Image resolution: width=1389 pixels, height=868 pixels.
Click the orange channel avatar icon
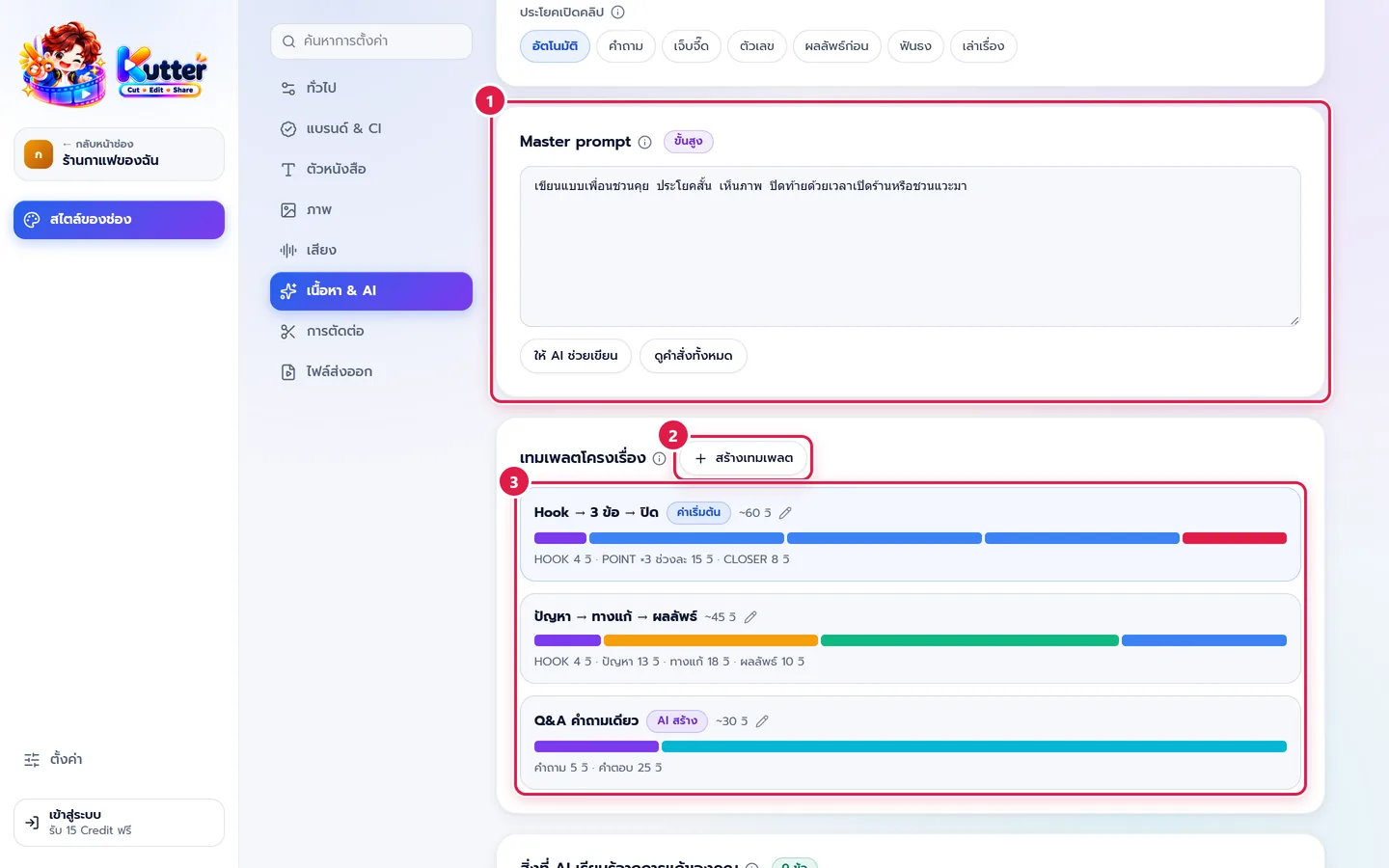(x=39, y=154)
